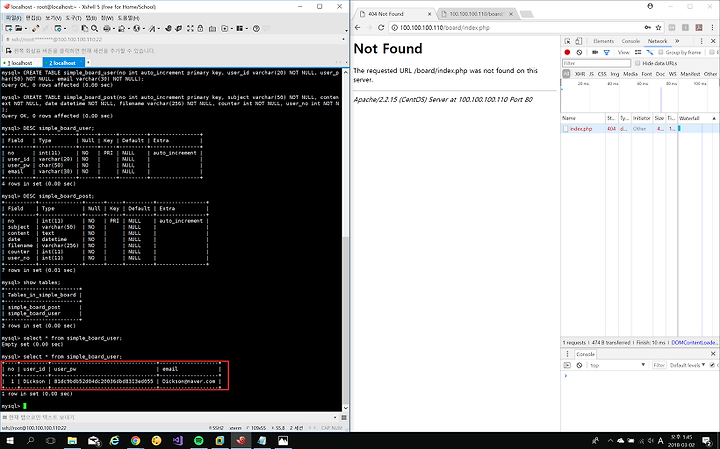Expand Xshell address bar dropdown arrow
This screenshot has width=720, height=449.
click(343, 39)
